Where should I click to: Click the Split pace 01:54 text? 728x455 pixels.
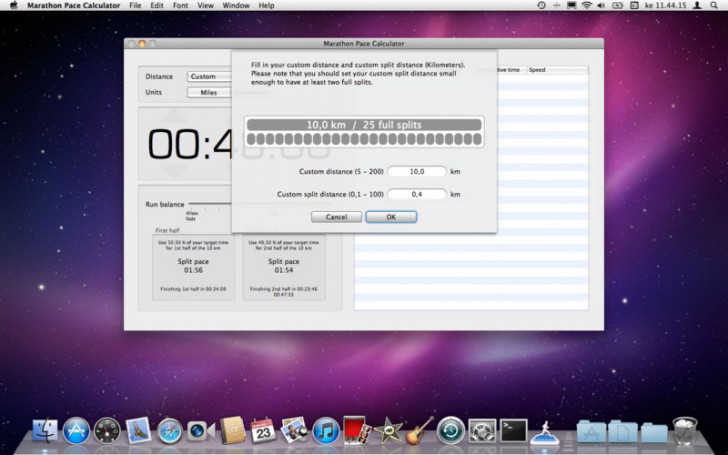pyautogui.click(x=284, y=266)
